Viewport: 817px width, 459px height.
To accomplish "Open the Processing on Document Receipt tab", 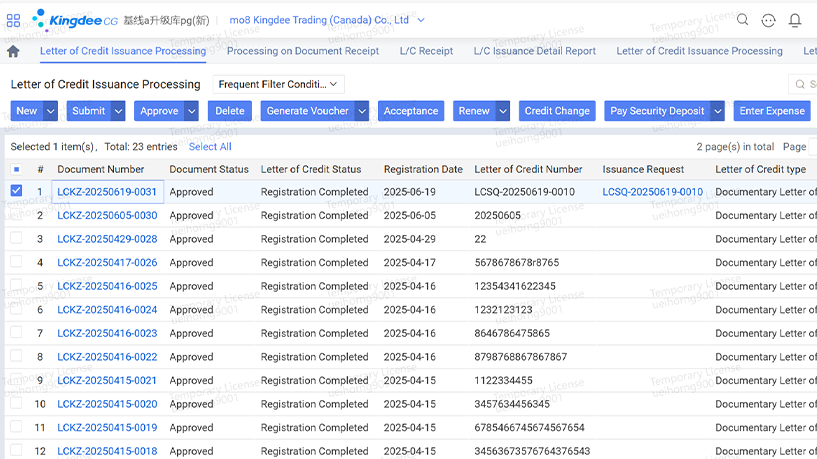I will coord(302,51).
